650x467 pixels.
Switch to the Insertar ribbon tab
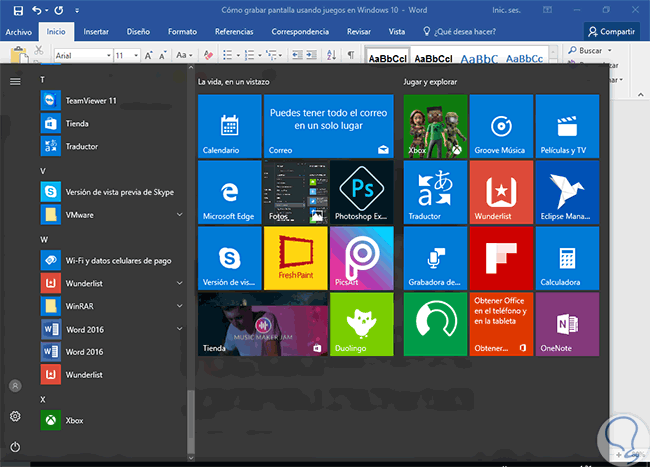[x=97, y=32]
